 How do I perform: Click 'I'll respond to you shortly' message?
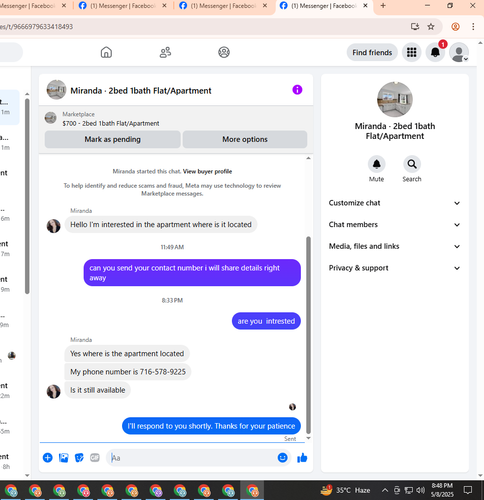coord(211,426)
